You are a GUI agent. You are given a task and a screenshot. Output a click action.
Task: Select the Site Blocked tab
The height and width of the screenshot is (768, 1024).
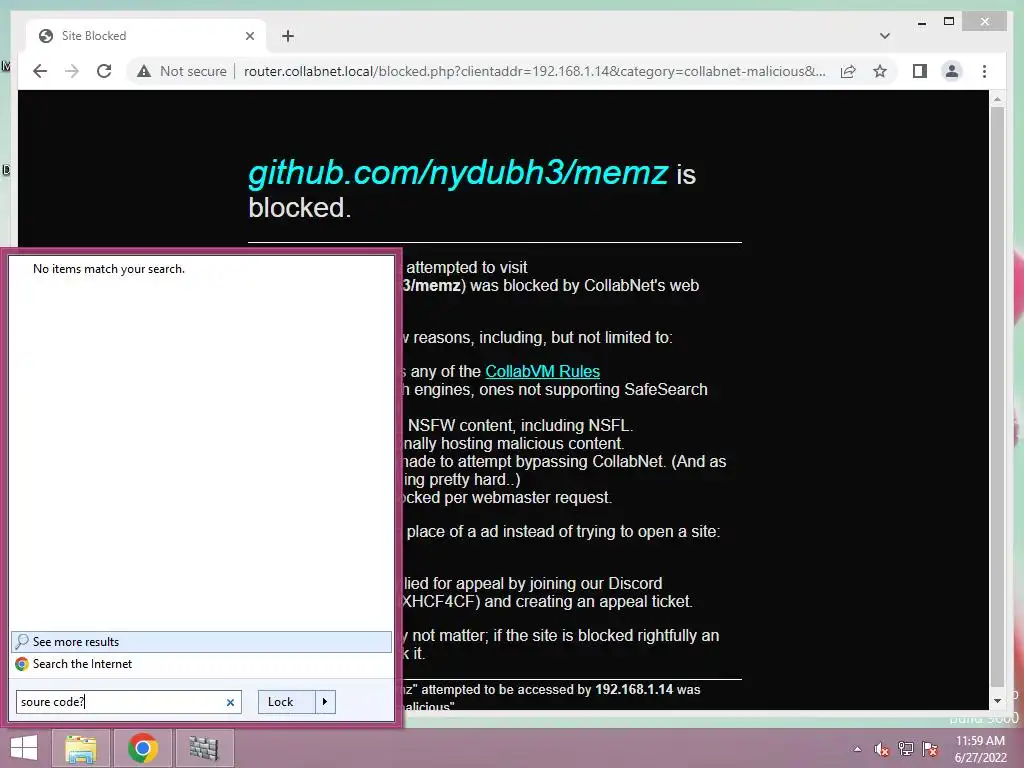(146, 36)
